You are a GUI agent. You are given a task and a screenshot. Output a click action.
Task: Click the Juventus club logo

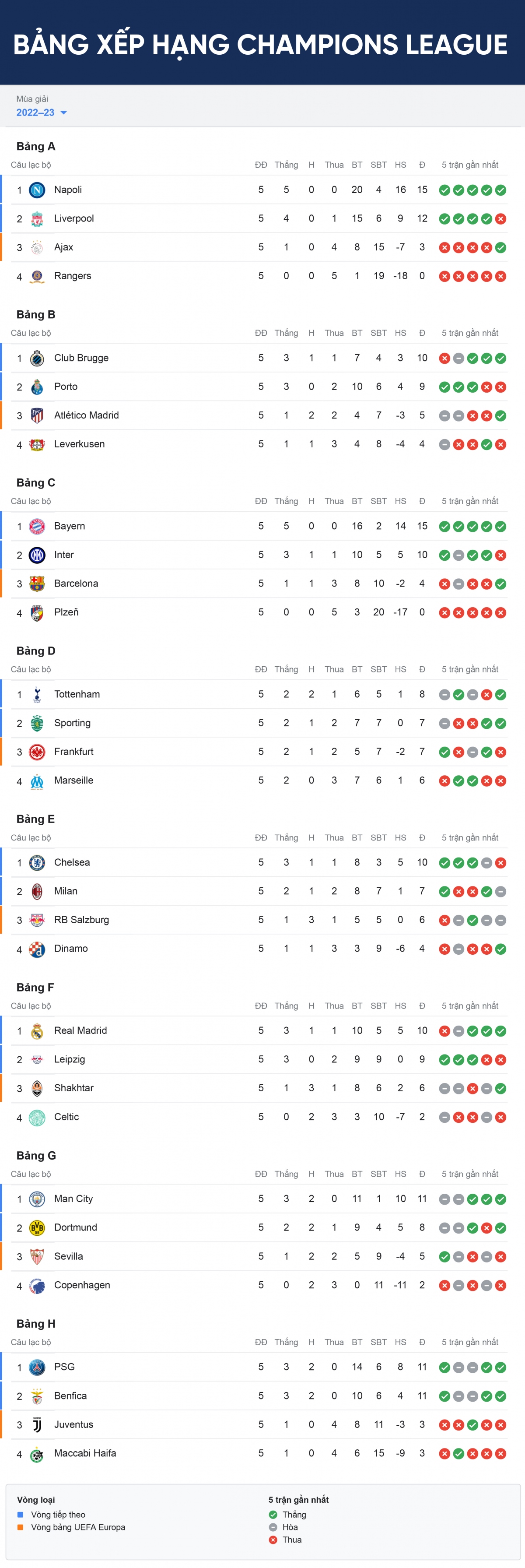(x=37, y=1424)
